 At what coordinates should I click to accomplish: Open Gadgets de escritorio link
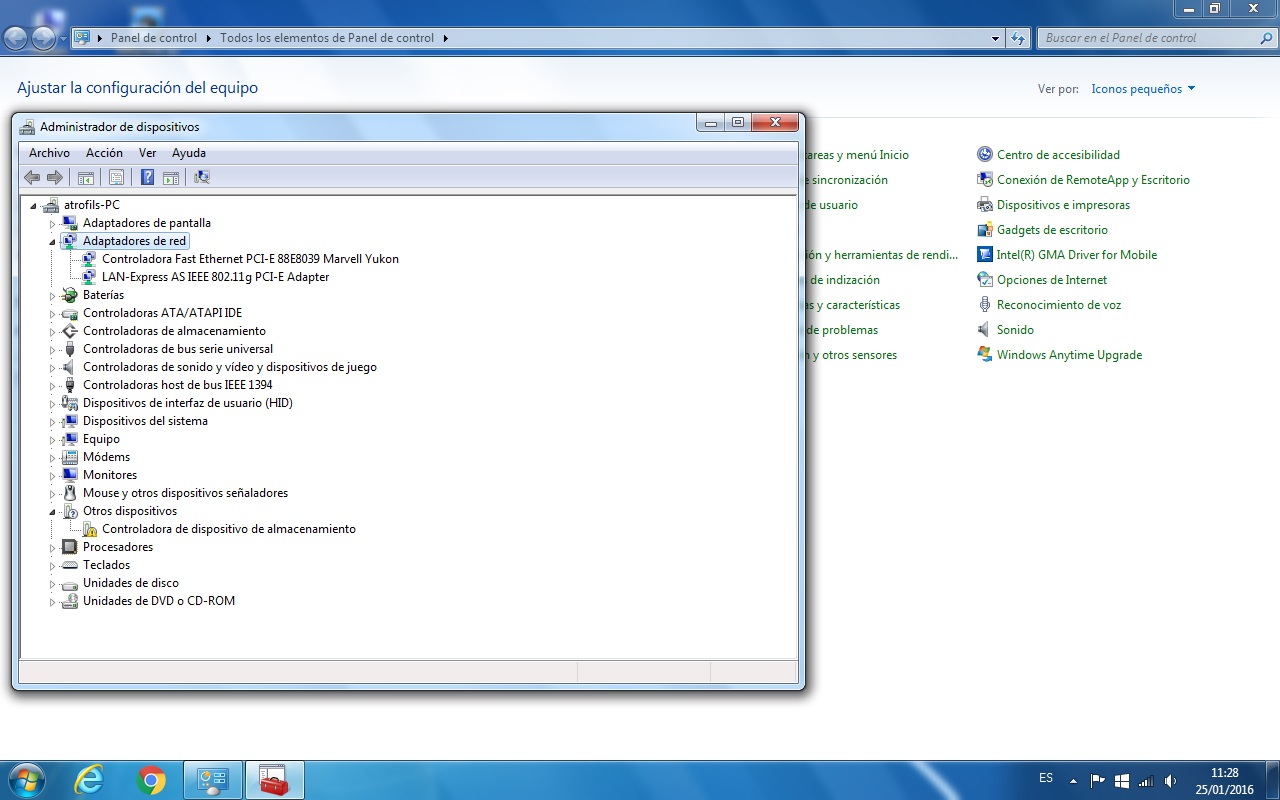pyautogui.click(x=1052, y=230)
